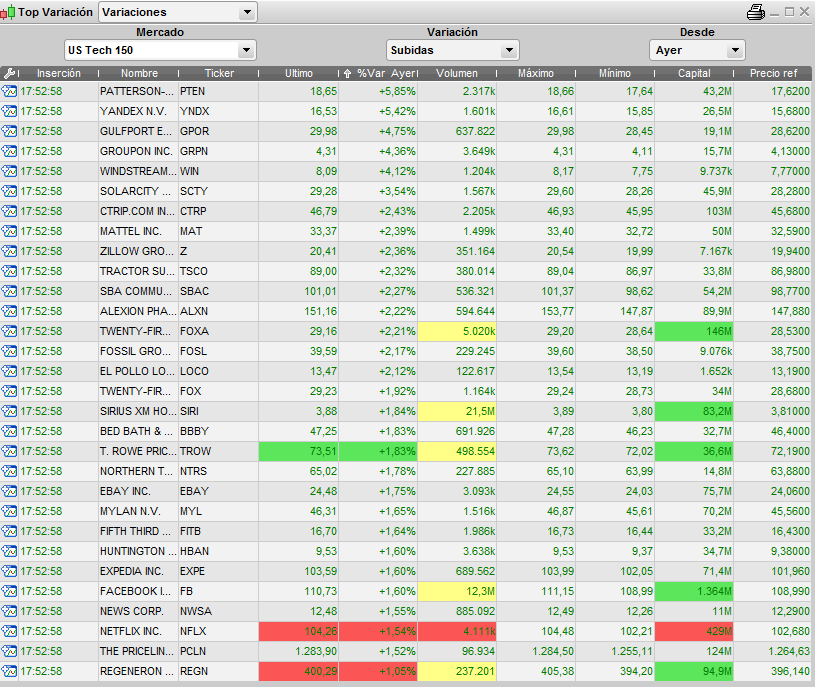Click the print icon in title bar
Image resolution: width=815 pixels, height=687 pixels.
point(756,12)
